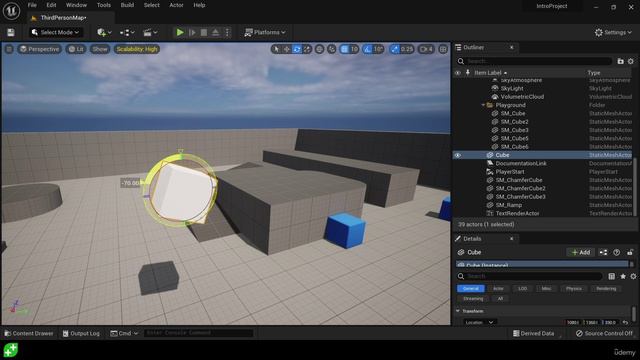Click the Advance Frame button
This screenshot has width=640, height=360.
(x=192, y=32)
